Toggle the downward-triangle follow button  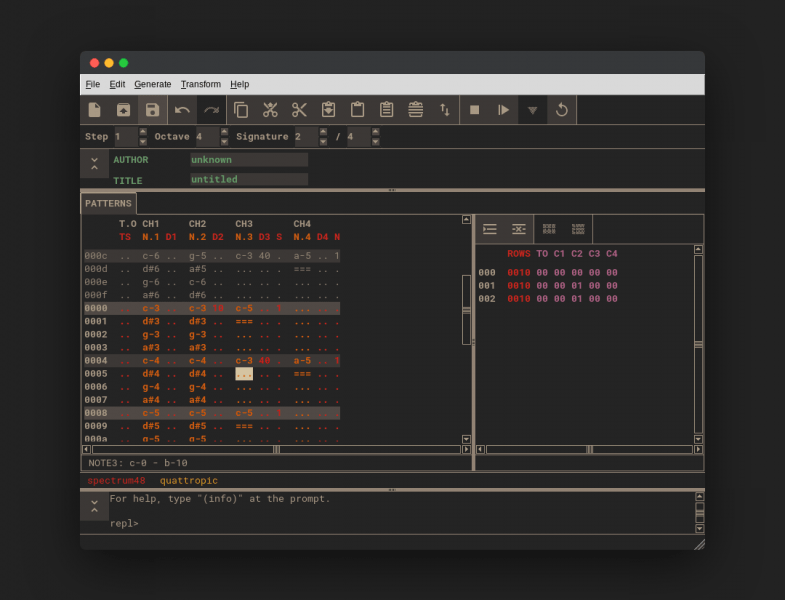533,110
